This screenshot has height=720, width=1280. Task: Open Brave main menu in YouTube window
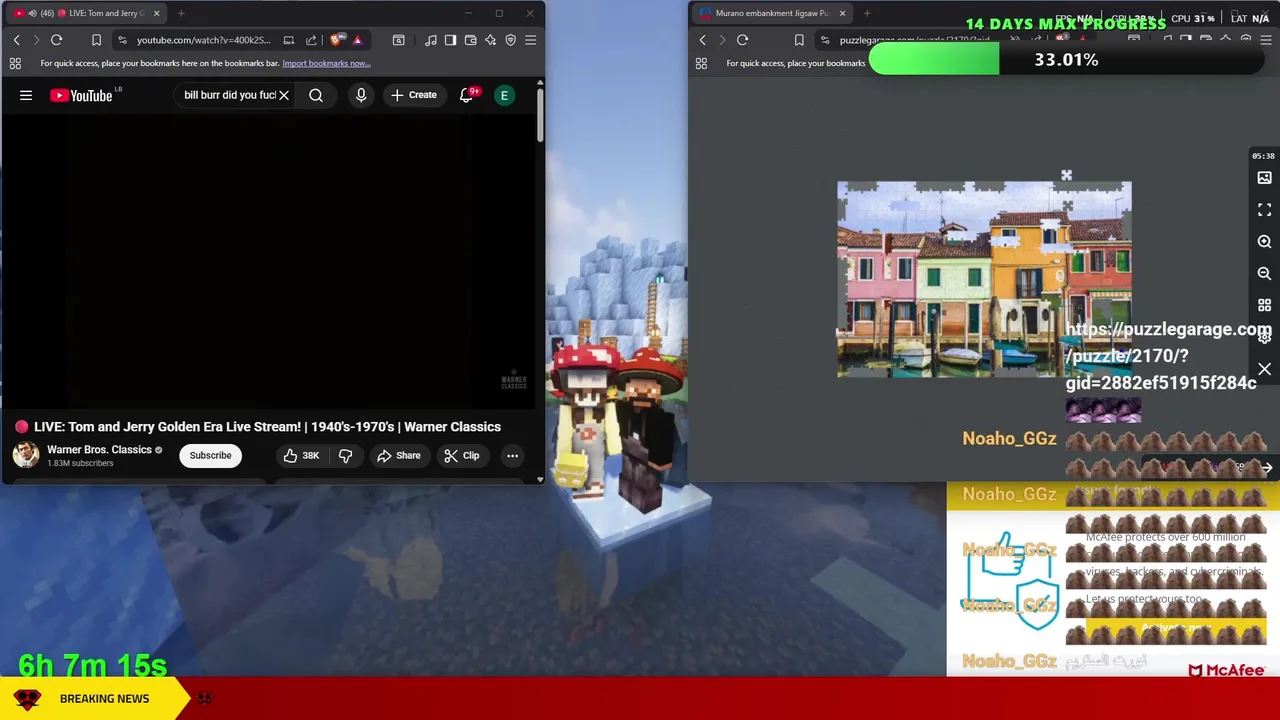click(530, 40)
